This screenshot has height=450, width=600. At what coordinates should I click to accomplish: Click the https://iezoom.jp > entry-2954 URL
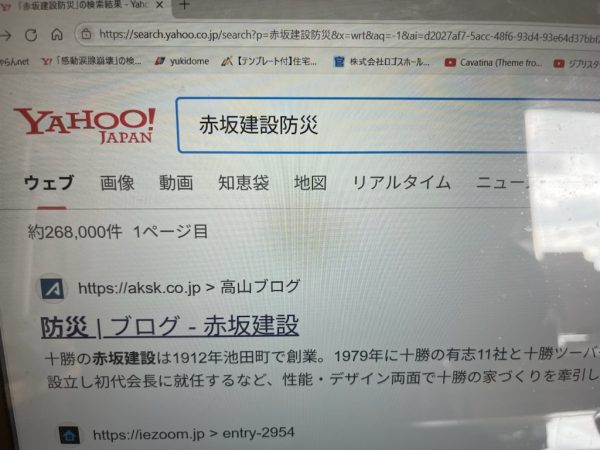(x=194, y=433)
